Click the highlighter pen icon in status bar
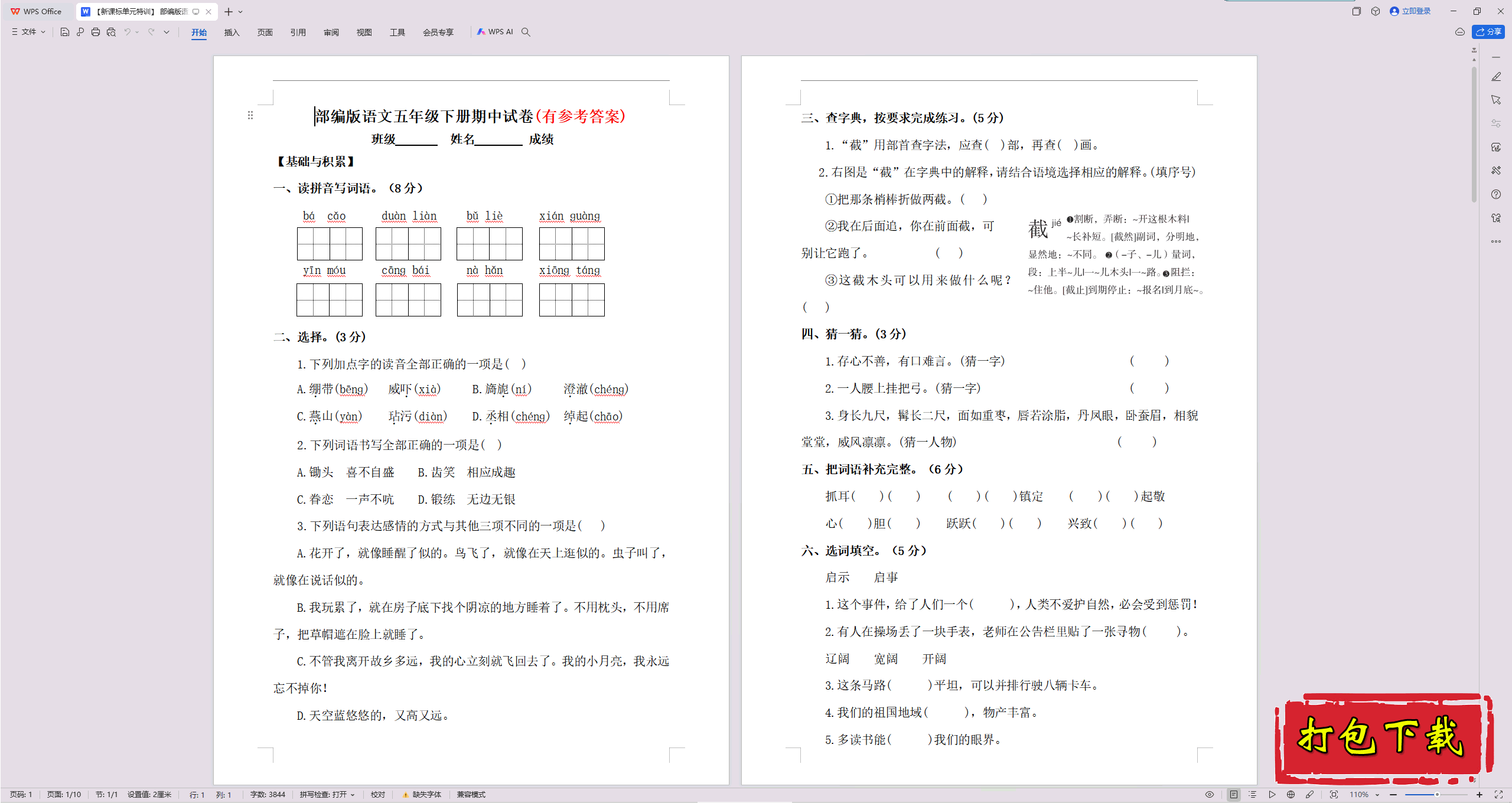 tap(1309, 795)
